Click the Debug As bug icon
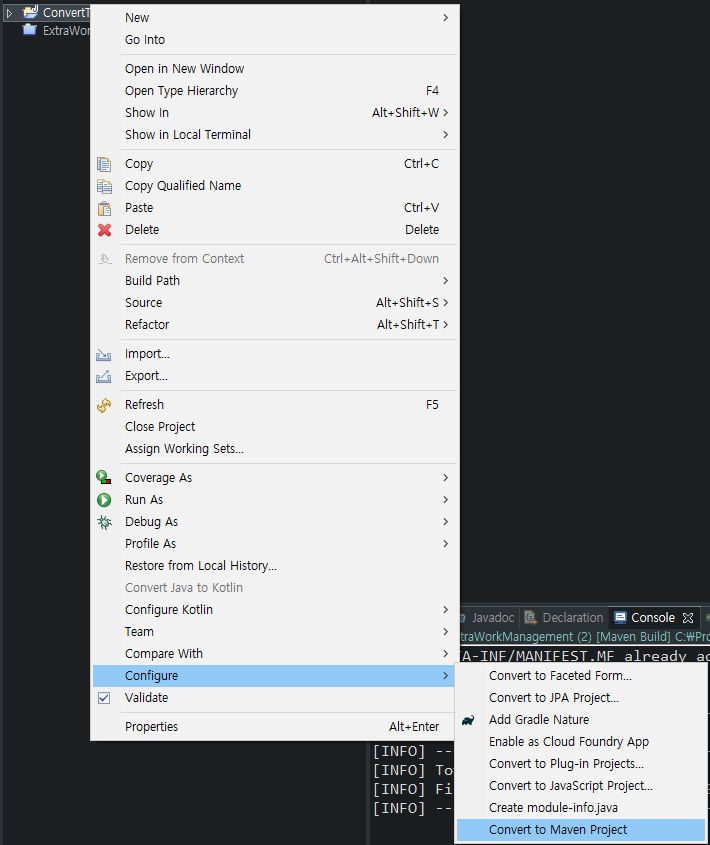The image size is (710, 845). pos(104,522)
